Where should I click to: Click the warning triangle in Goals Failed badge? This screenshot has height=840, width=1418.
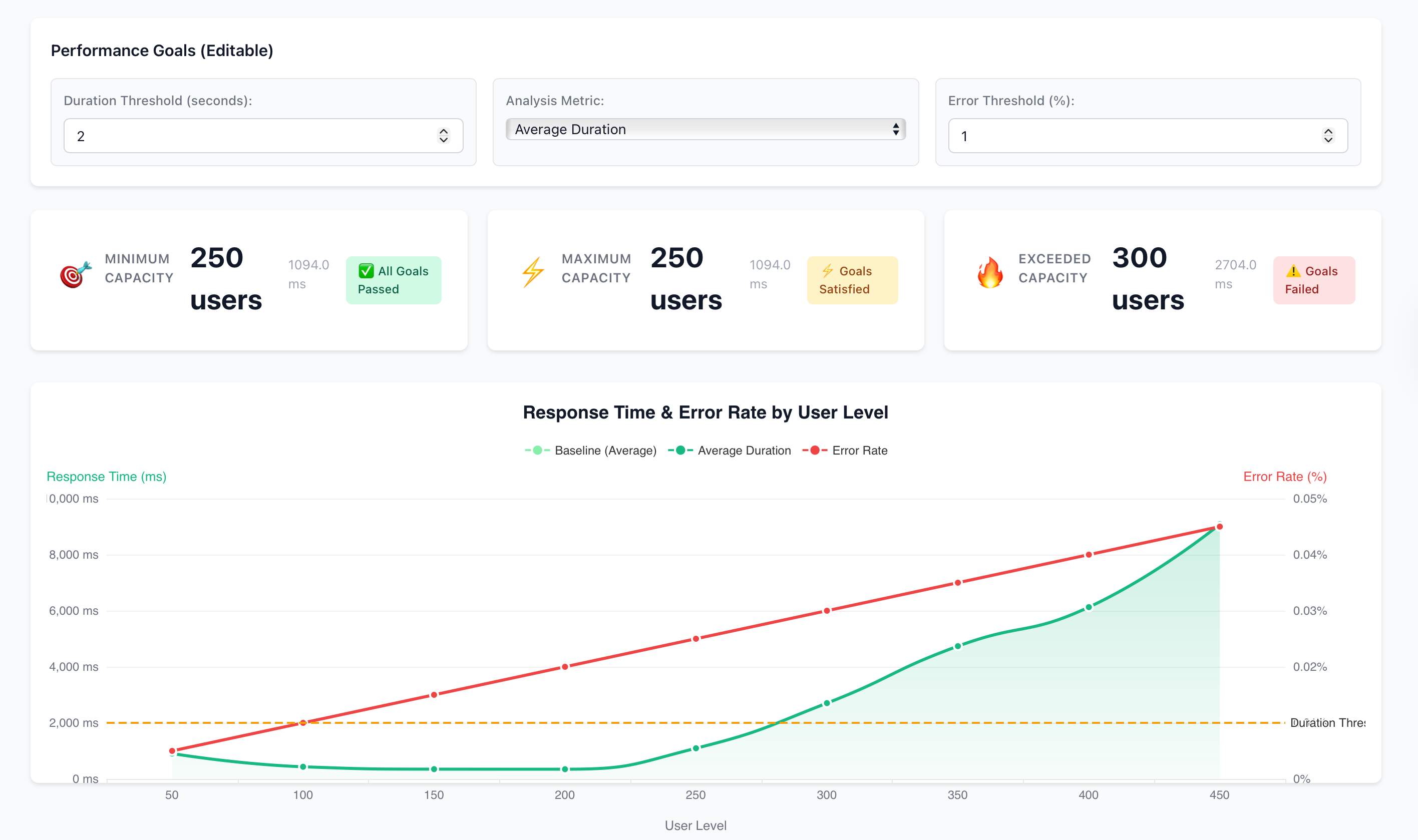(1293, 271)
